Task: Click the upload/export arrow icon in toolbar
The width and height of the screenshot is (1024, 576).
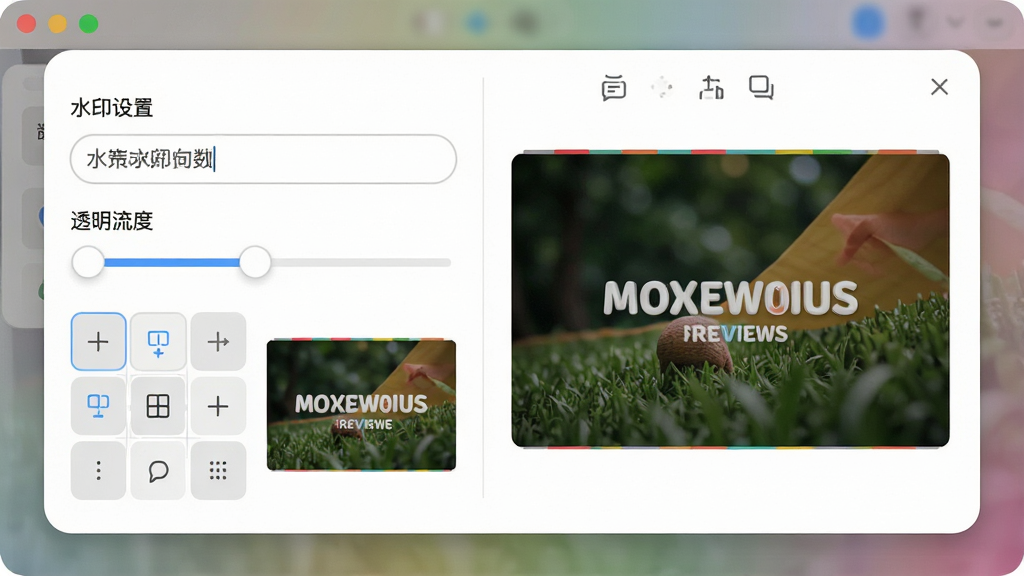Action: pos(711,88)
